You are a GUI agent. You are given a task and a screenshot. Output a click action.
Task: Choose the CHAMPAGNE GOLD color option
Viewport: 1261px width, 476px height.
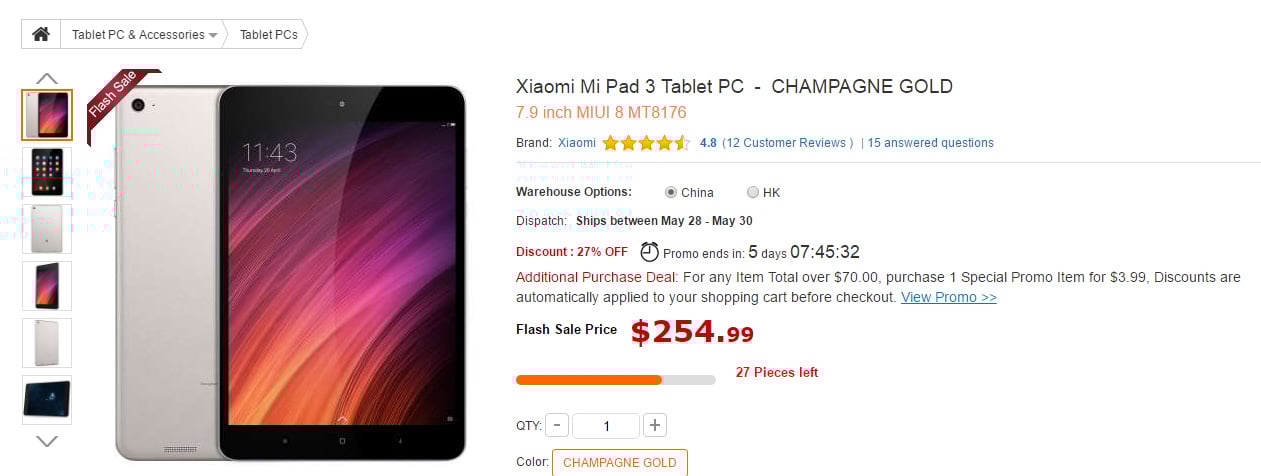pyautogui.click(x=620, y=462)
